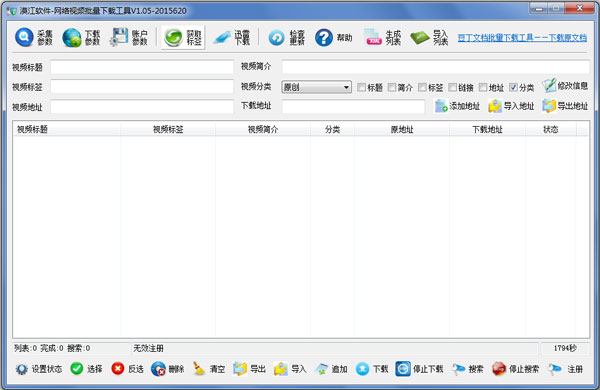600x390 pixels.
Task: Enable the 标题 title checkbox
Action: coord(362,88)
